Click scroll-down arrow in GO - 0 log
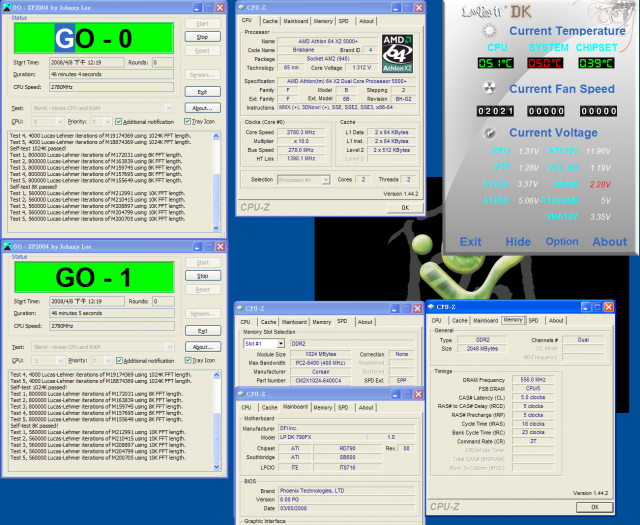The width and height of the screenshot is (640, 525). pos(216,228)
